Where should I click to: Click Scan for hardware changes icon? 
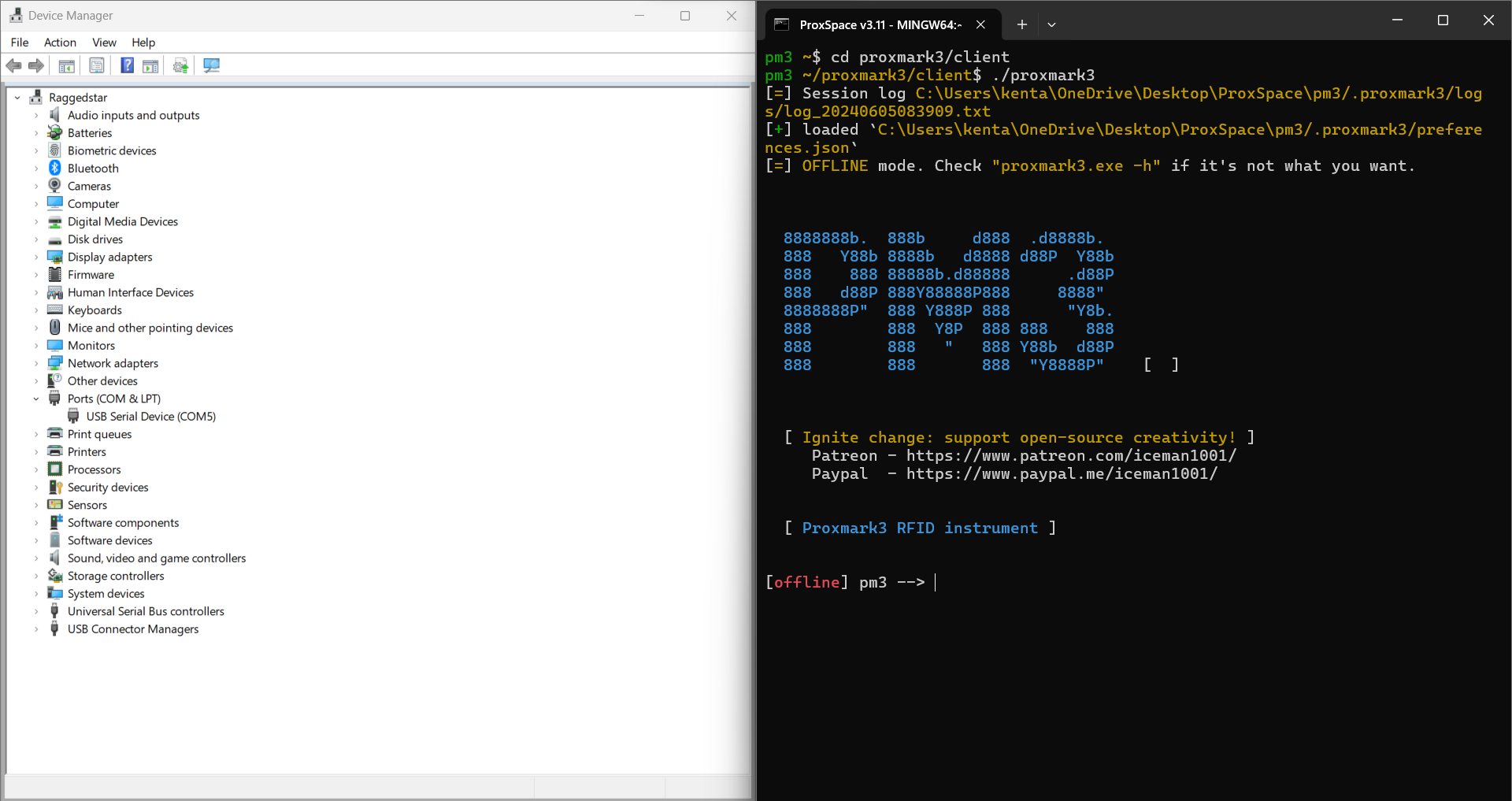click(211, 65)
